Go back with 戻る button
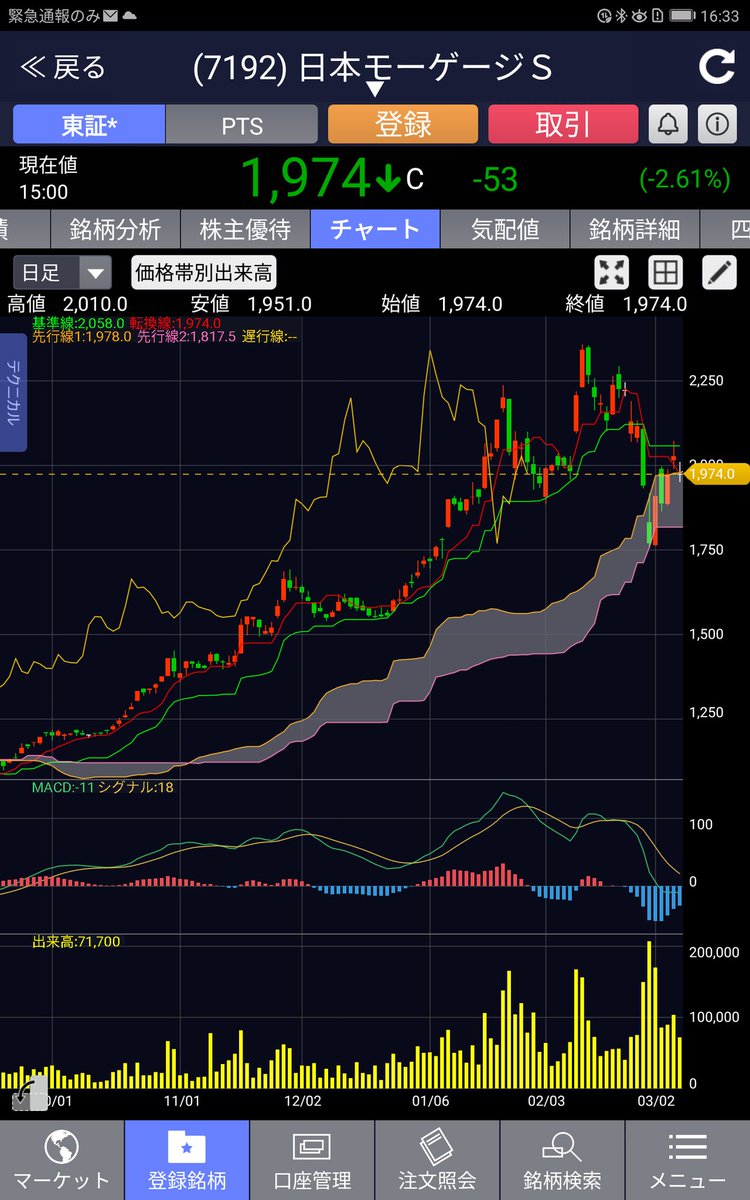The height and width of the screenshot is (1200, 750). [x=63, y=67]
